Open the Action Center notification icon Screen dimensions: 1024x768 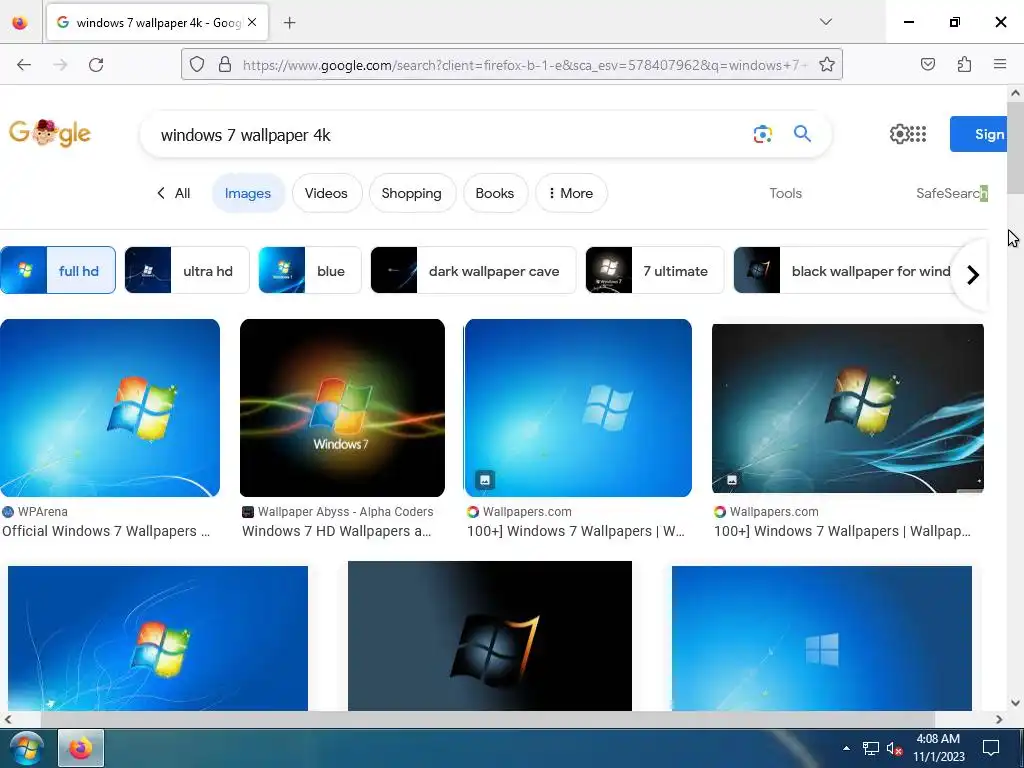(x=991, y=748)
